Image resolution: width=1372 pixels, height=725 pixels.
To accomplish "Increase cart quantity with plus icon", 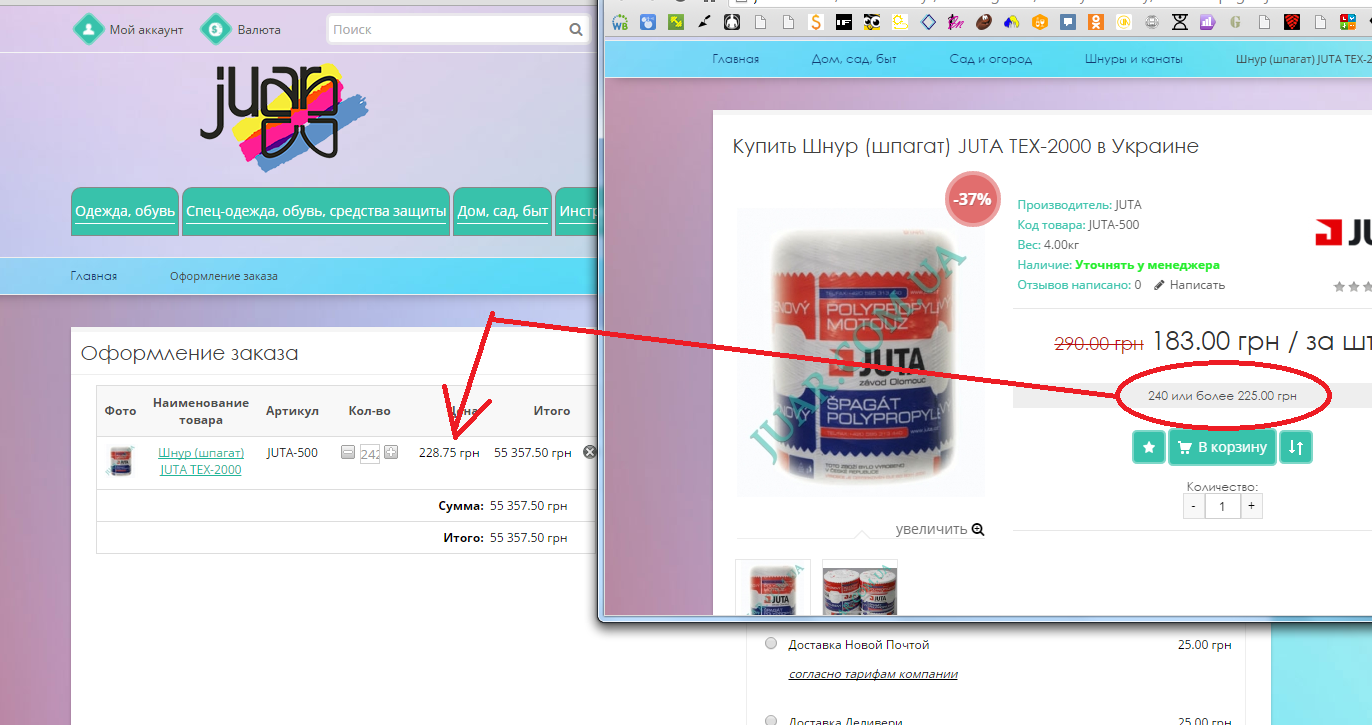I will [391, 452].
